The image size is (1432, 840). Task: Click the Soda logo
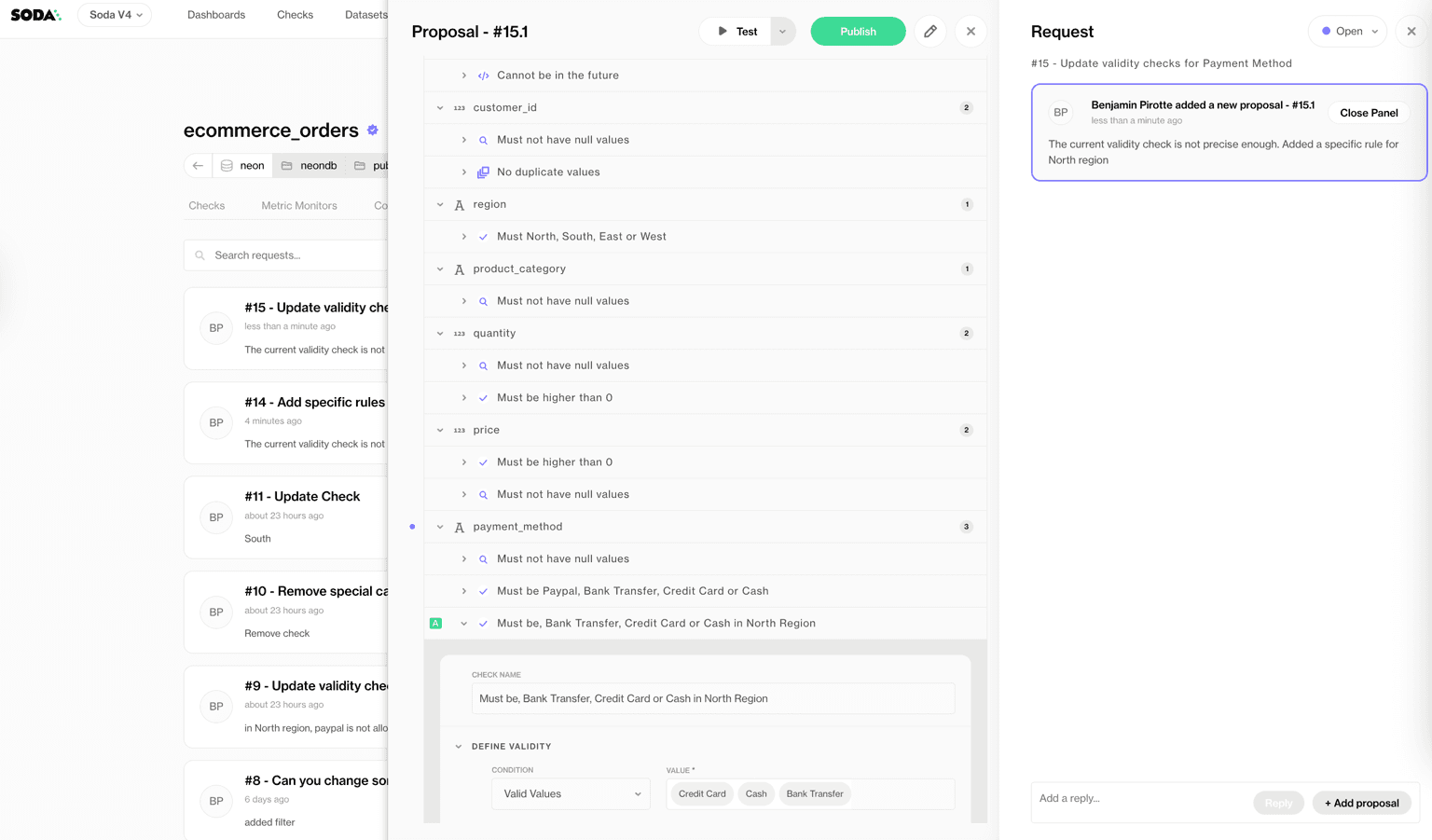point(34,14)
